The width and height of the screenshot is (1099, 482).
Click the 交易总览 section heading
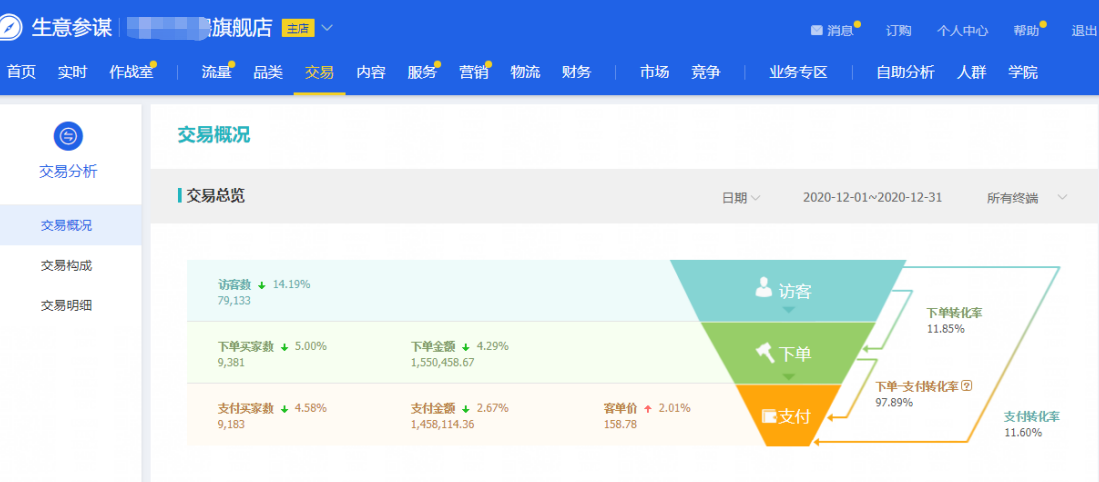coord(215,195)
